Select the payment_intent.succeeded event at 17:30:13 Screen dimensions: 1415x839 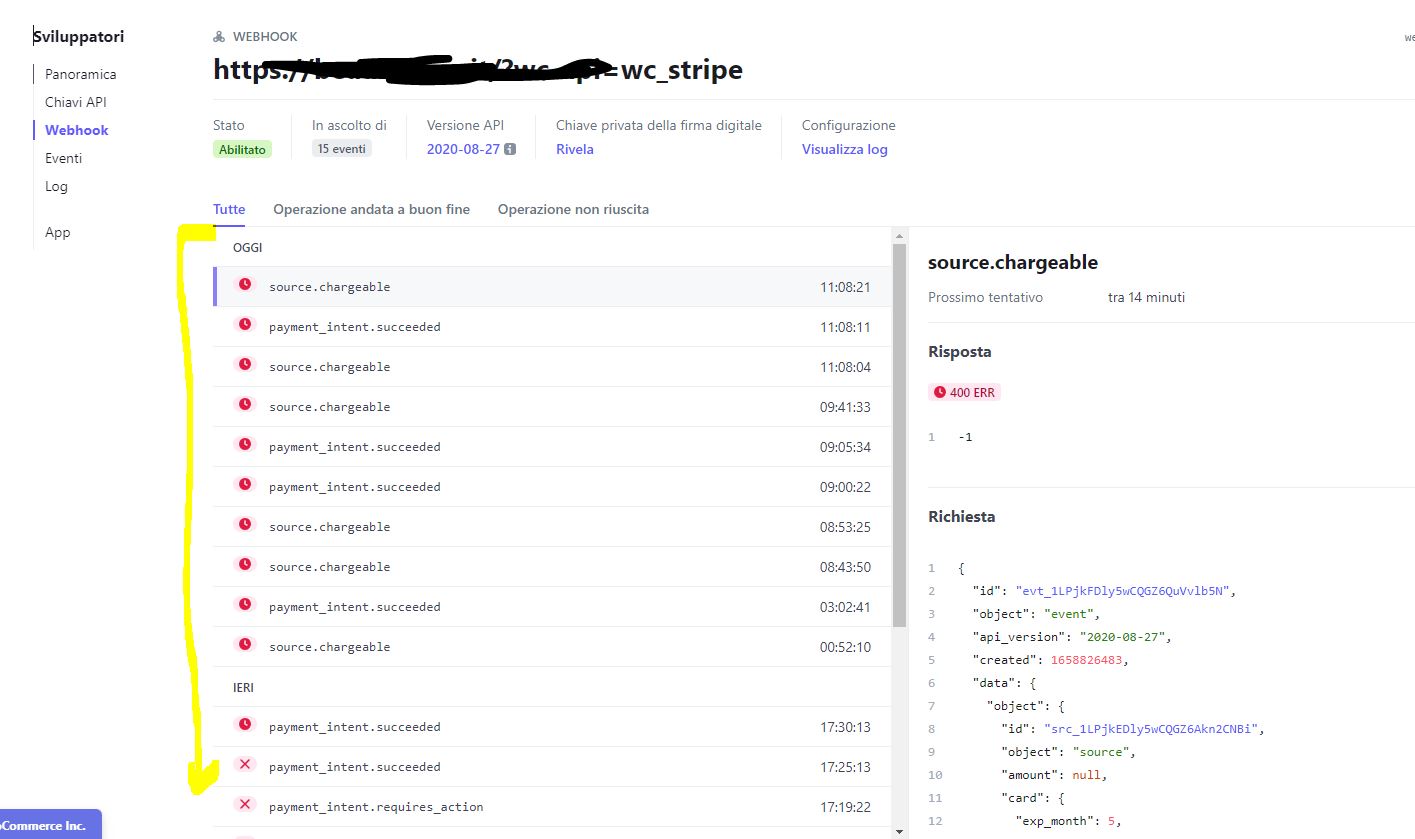[x=552, y=726]
